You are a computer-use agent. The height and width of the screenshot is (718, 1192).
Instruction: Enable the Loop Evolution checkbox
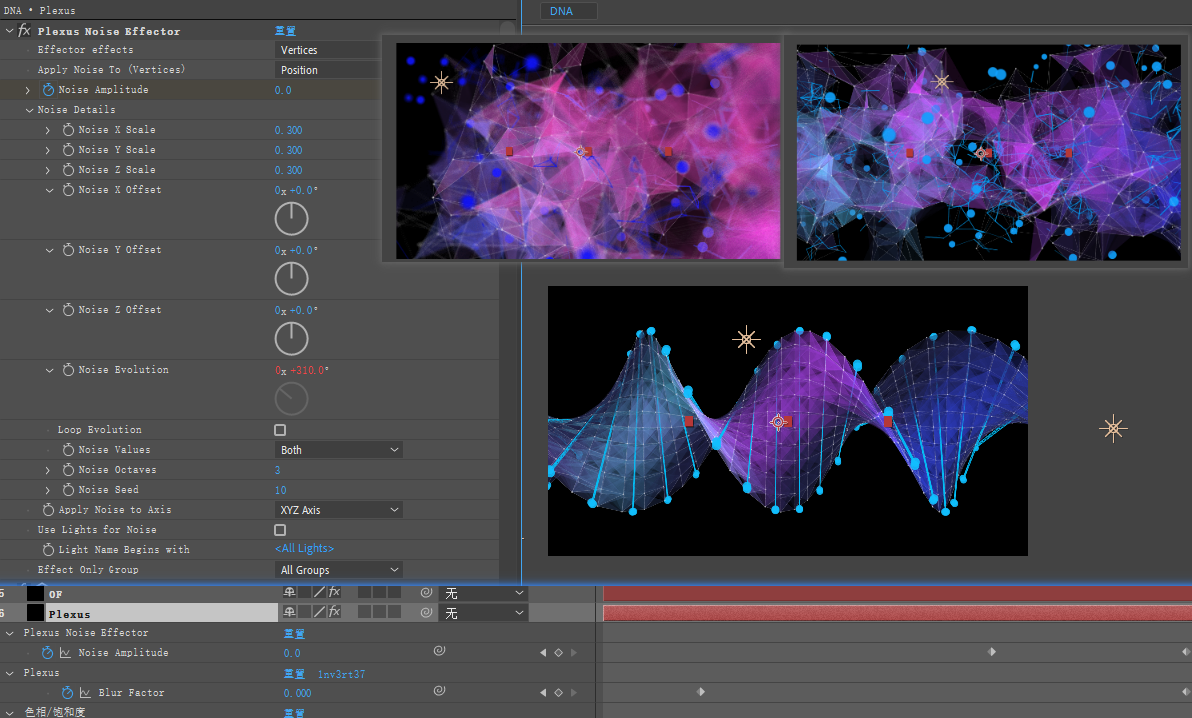coord(280,430)
